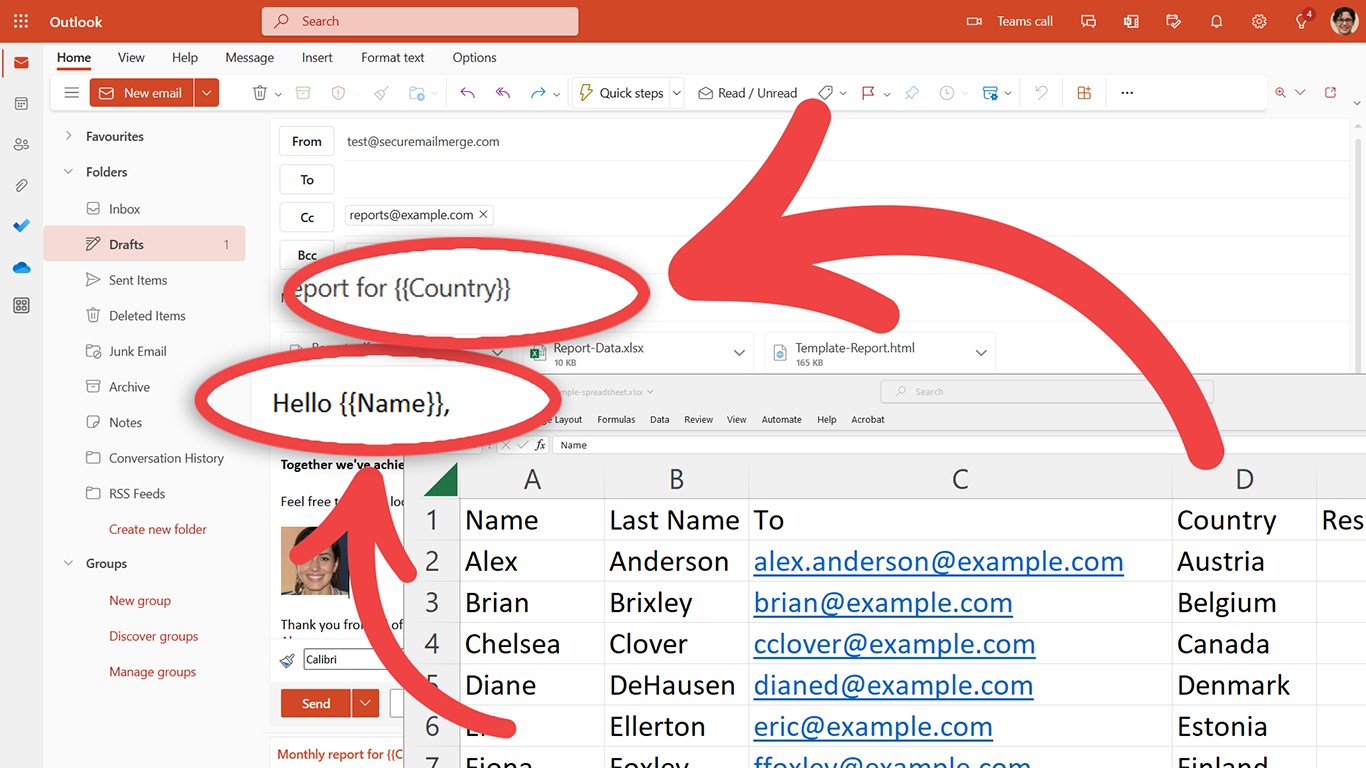This screenshot has width=1366, height=768.
Task: Click the Zoom magnifier icon in ribbon
Action: click(1280, 93)
